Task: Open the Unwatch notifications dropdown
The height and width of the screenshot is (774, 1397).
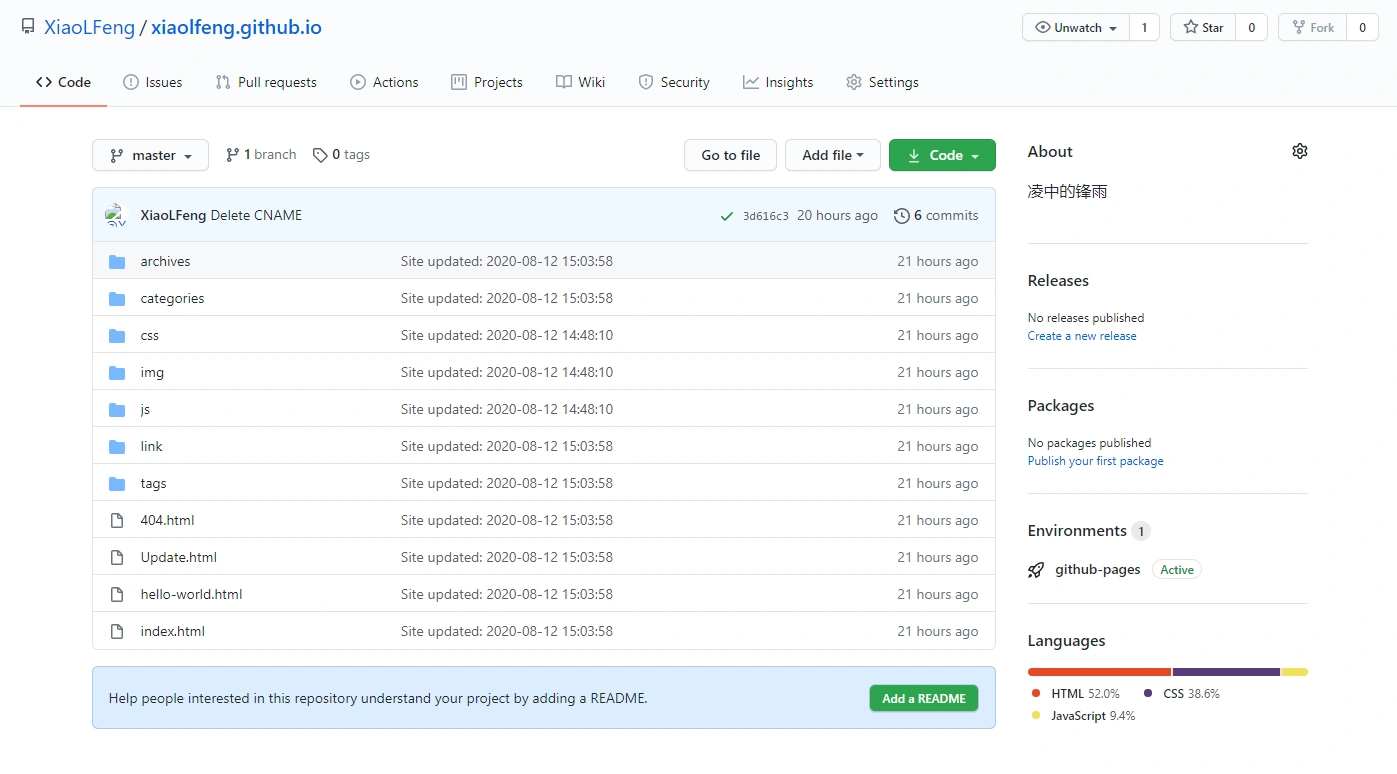Action: coord(1076,28)
